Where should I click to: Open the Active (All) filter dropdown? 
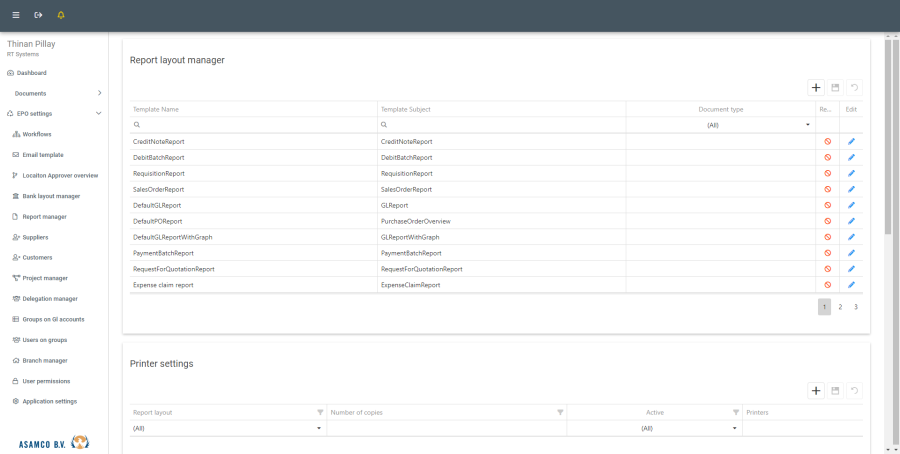tap(735, 428)
